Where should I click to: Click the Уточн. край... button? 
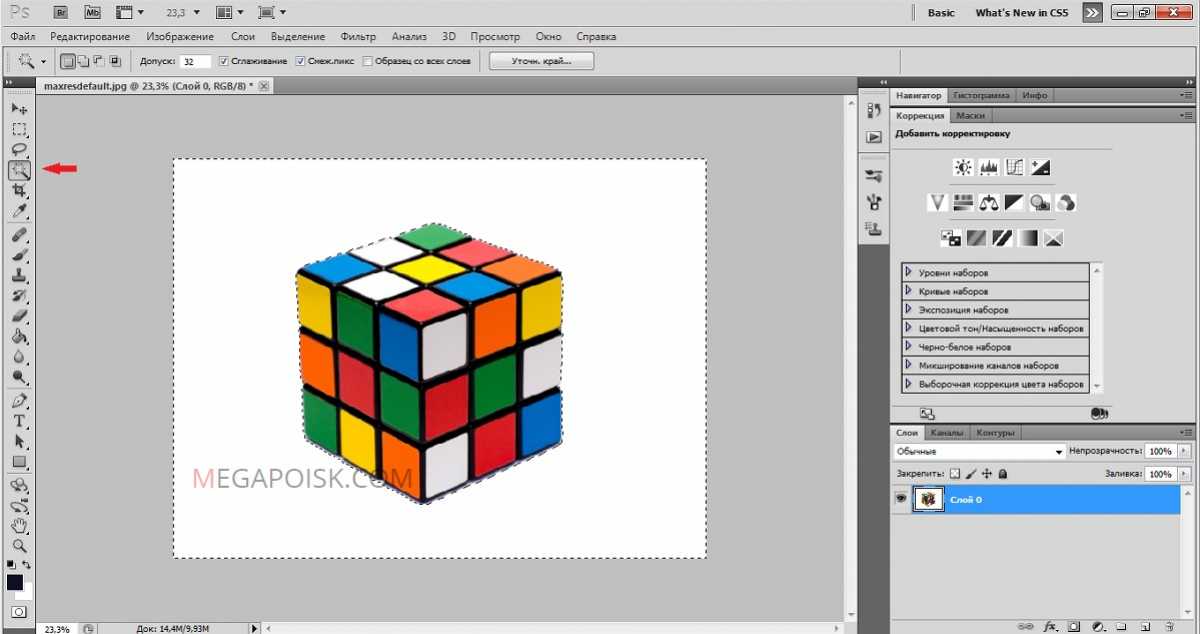tap(541, 61)
